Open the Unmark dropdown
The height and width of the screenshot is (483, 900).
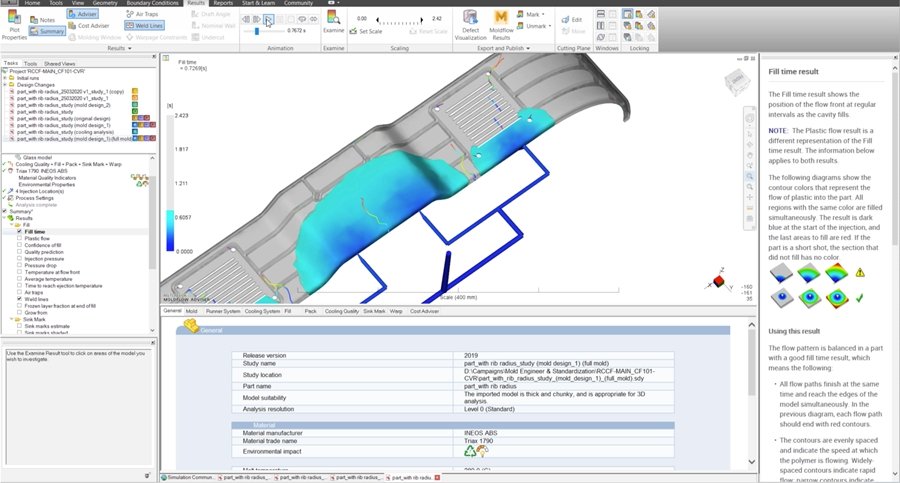[x=534, y=26]
